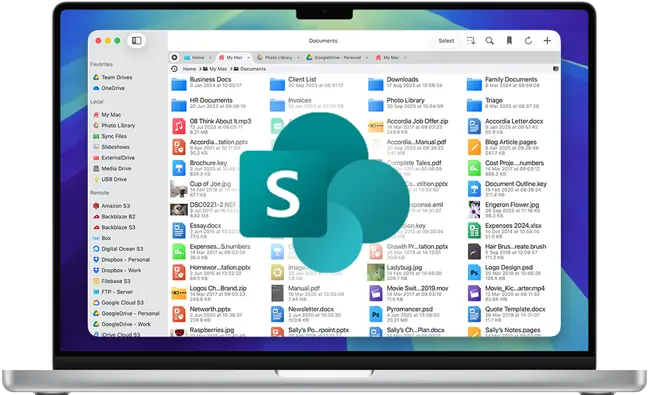Click the DSC0221-2.NEF photo thumbnail
This screenshot has width=648, height=395.
tap(179, 209)
